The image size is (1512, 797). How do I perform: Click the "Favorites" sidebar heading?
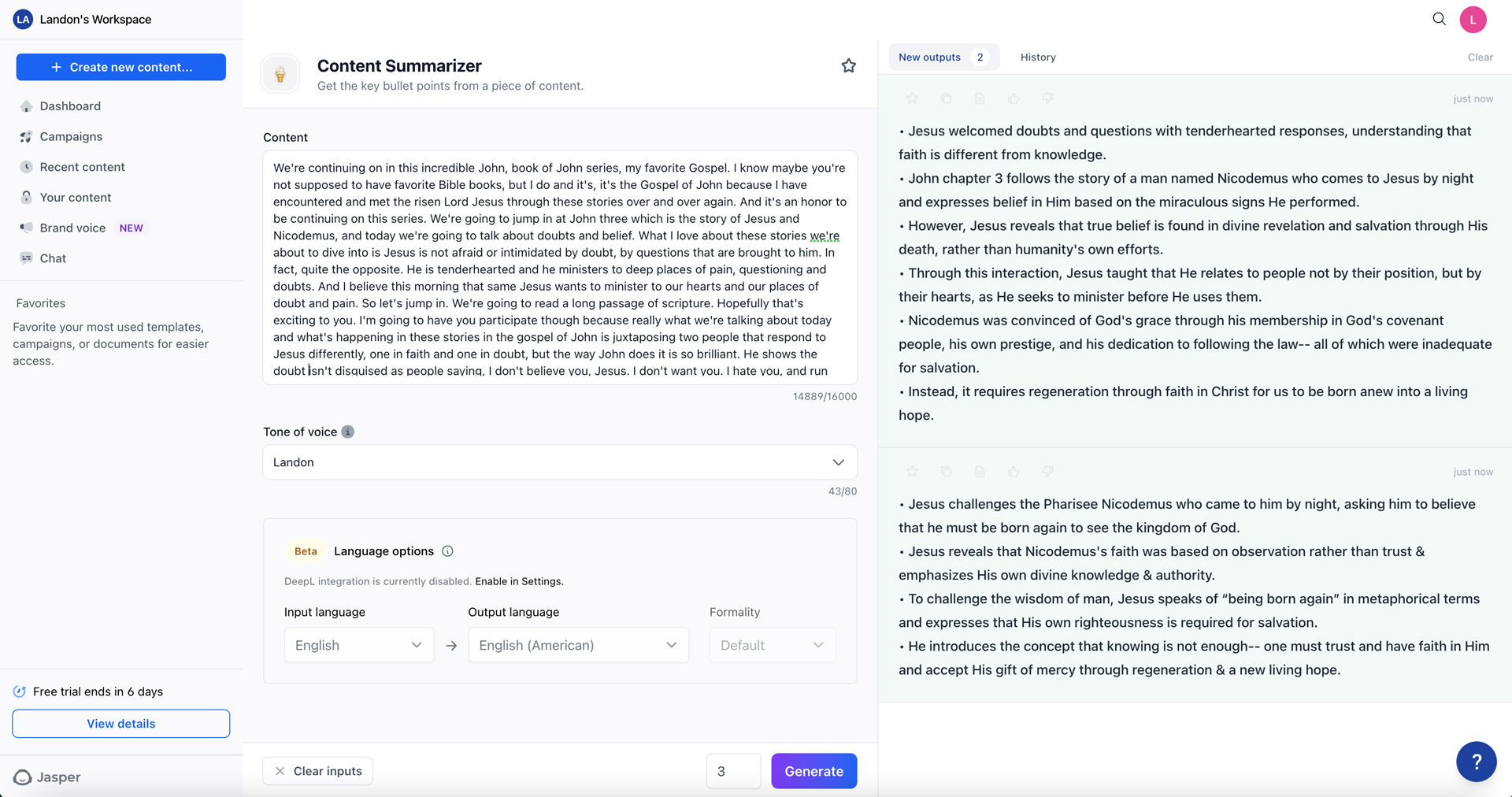tap(41, 303)
